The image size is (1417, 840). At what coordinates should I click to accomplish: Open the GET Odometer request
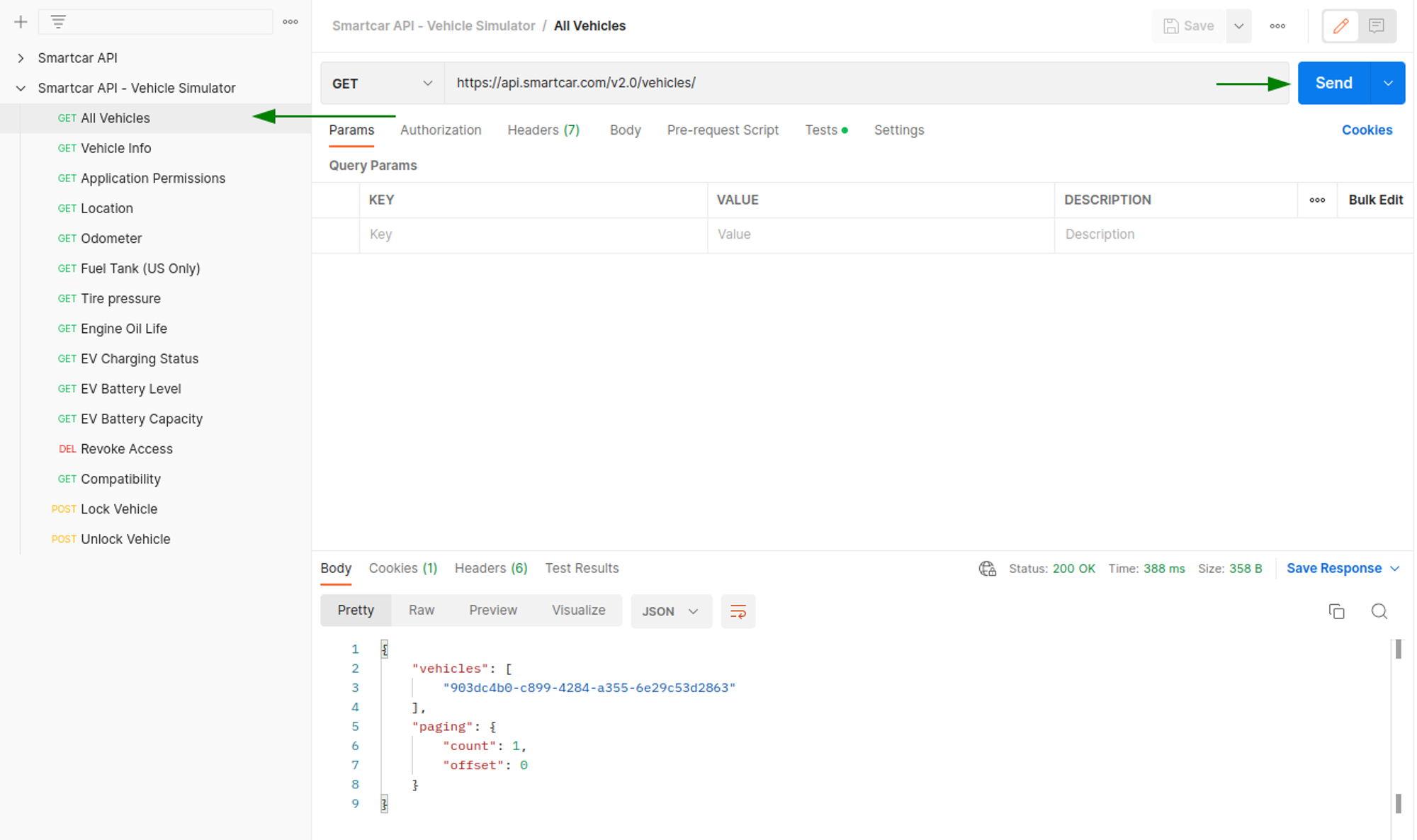click(x=155, y=239)
